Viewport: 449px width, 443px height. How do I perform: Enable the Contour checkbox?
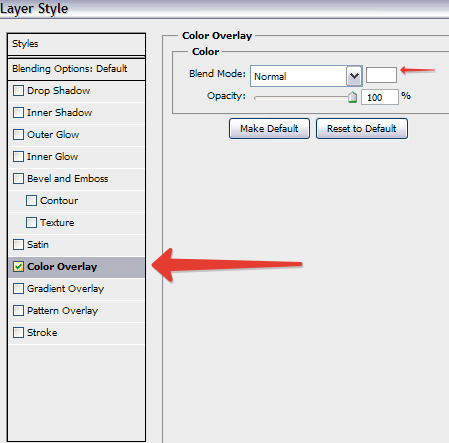click(x=31, y=201)
